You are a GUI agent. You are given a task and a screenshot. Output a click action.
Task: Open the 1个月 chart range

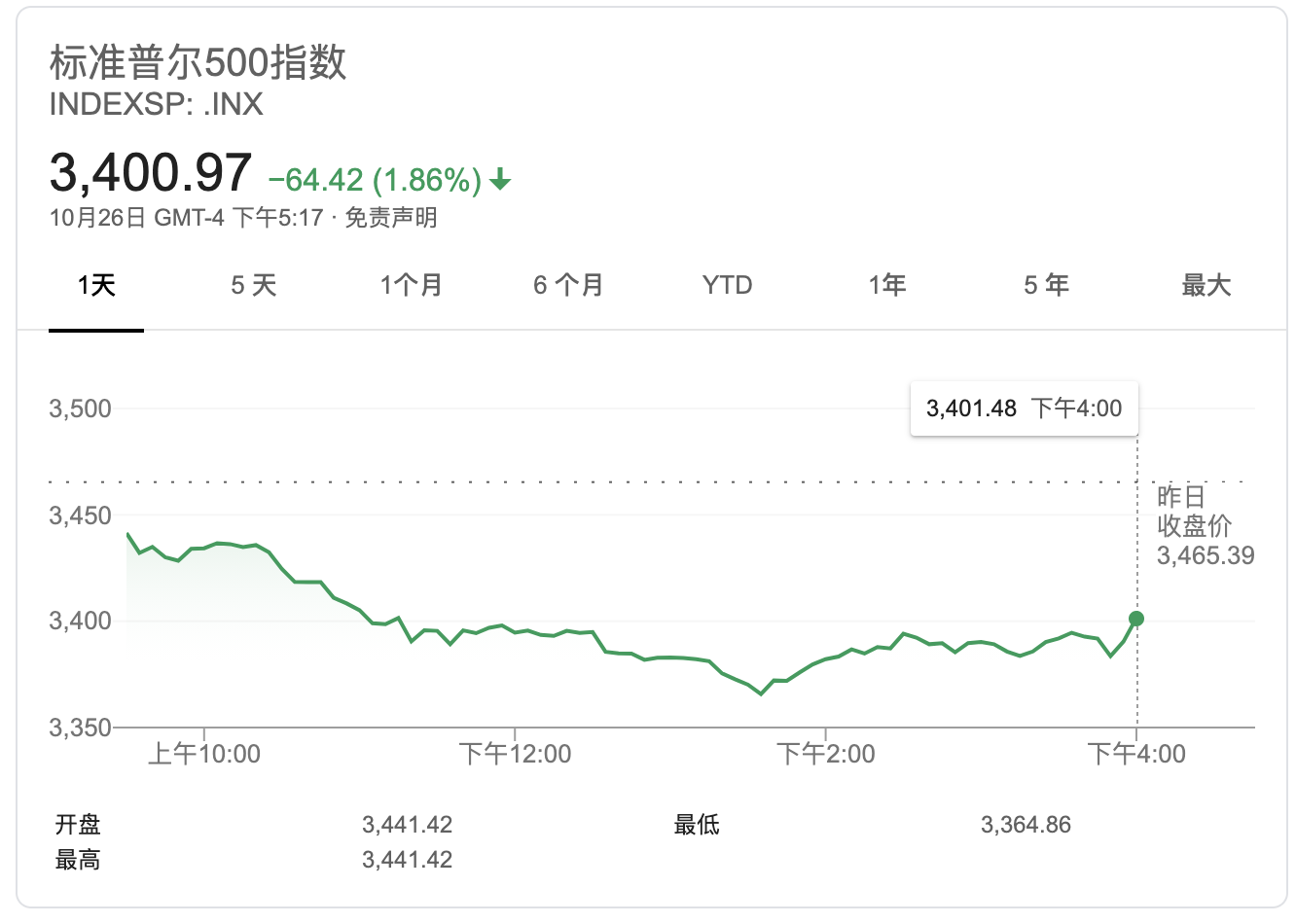pyautogui.click(x=412, y=285)
